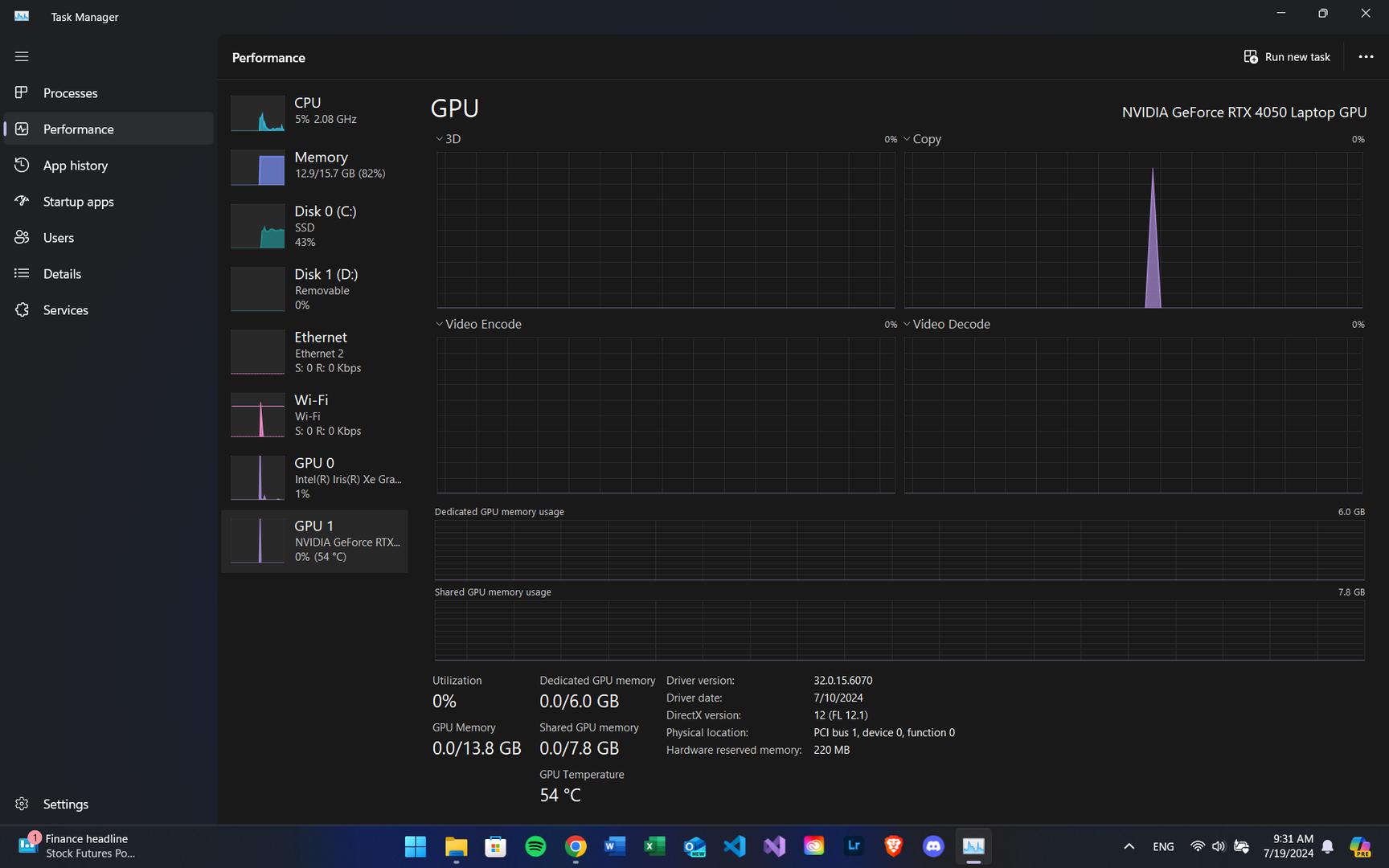Open the Processes page
The width and height of the screenshot is (1389, 868).
pyautogui.click(x=70, y=93)
